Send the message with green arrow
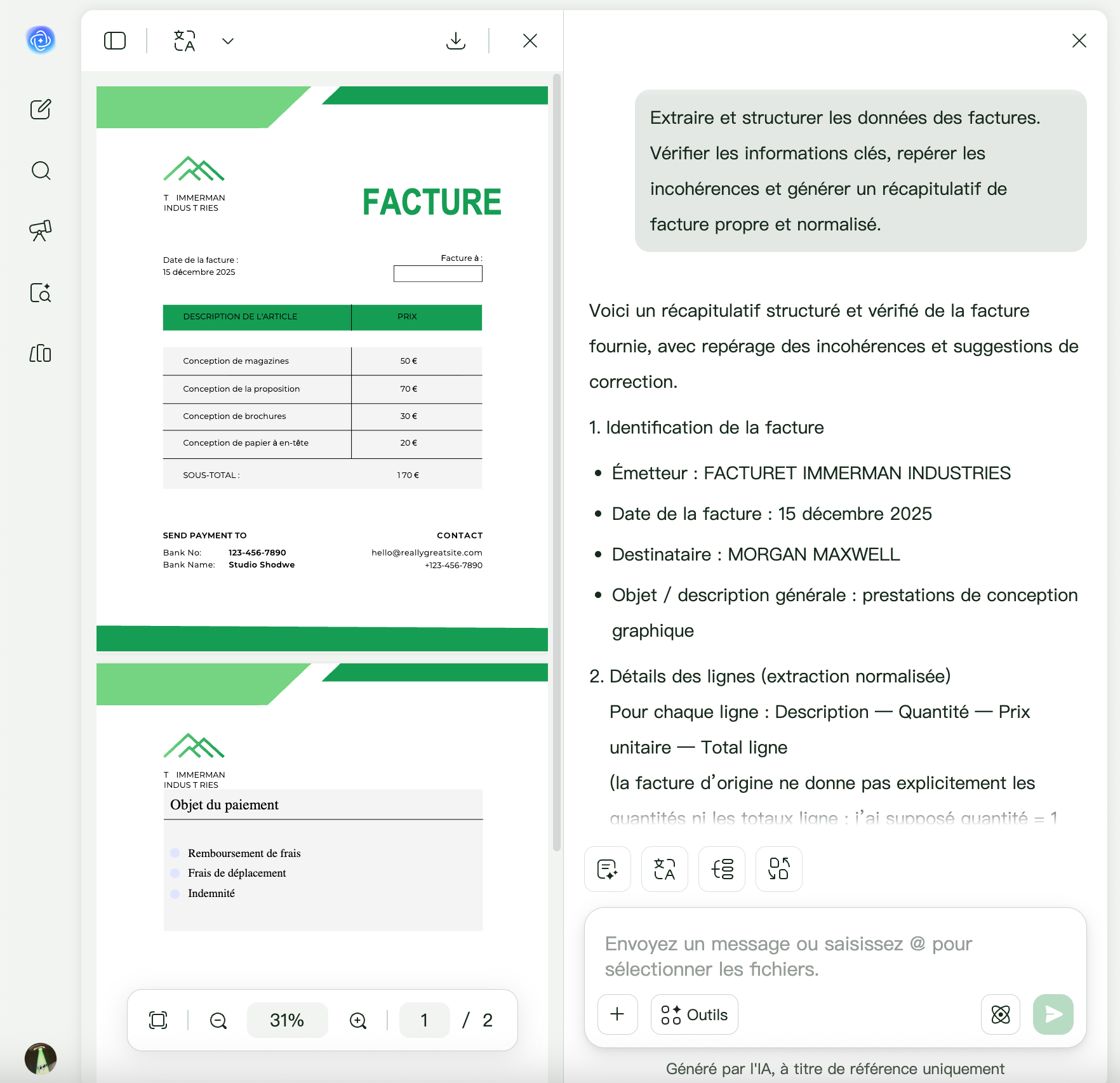The height and width of the screenshot is (1083, 1120). [1053, 1014]
